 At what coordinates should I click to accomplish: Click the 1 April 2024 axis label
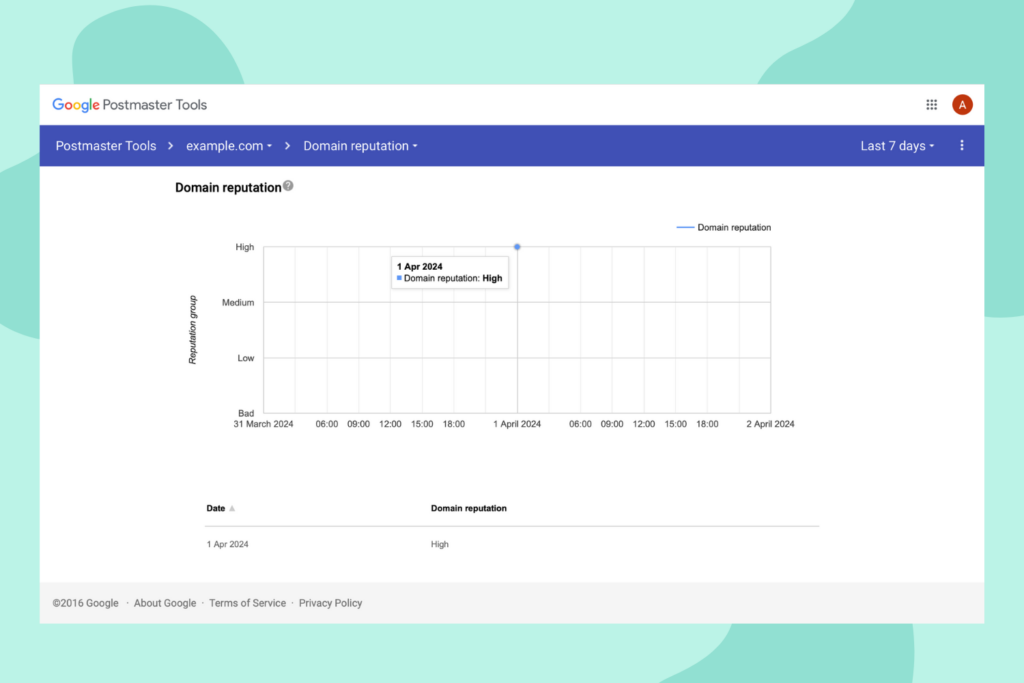tap(517, 424)
